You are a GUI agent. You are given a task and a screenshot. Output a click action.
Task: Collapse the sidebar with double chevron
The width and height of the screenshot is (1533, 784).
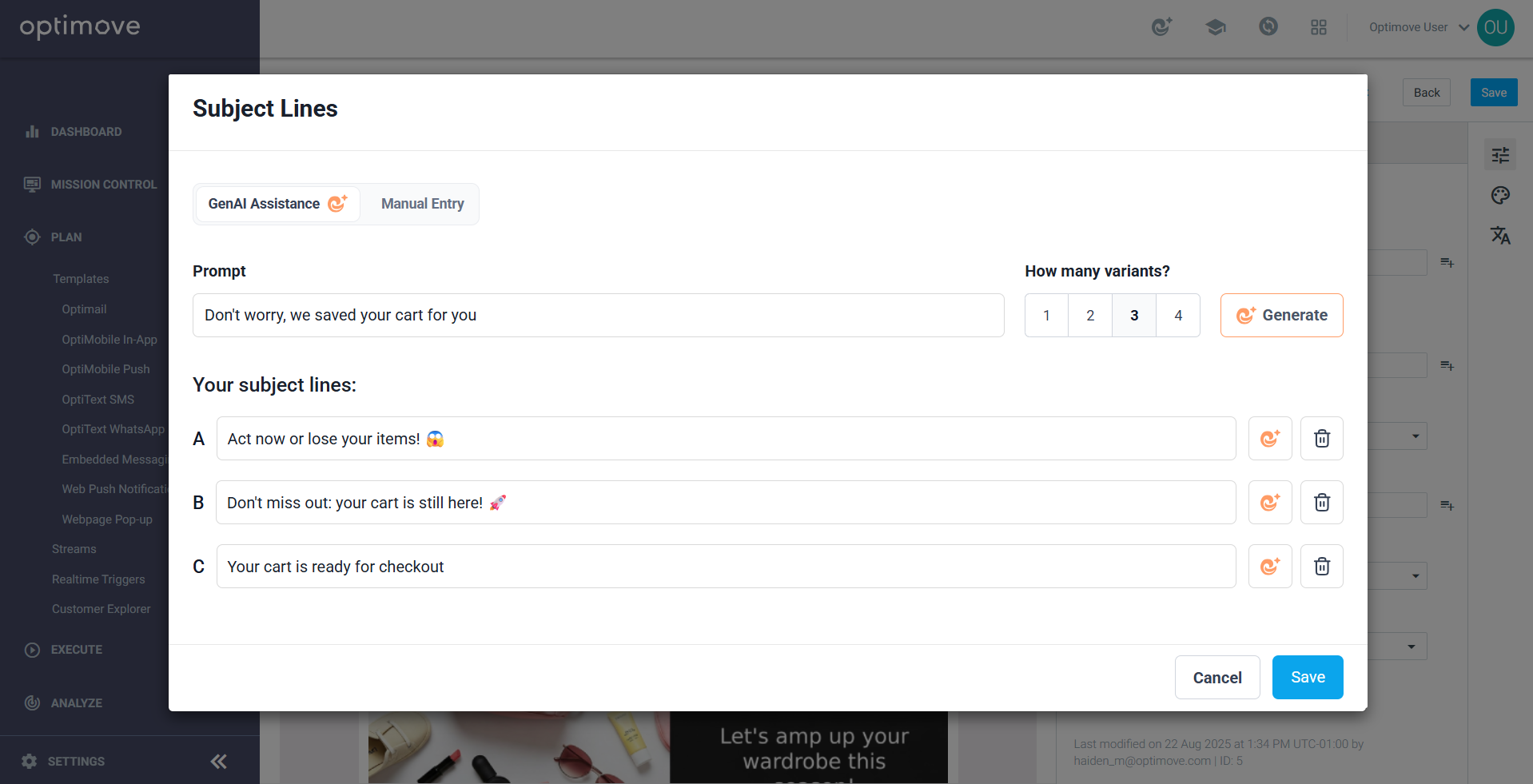(218, 761)
